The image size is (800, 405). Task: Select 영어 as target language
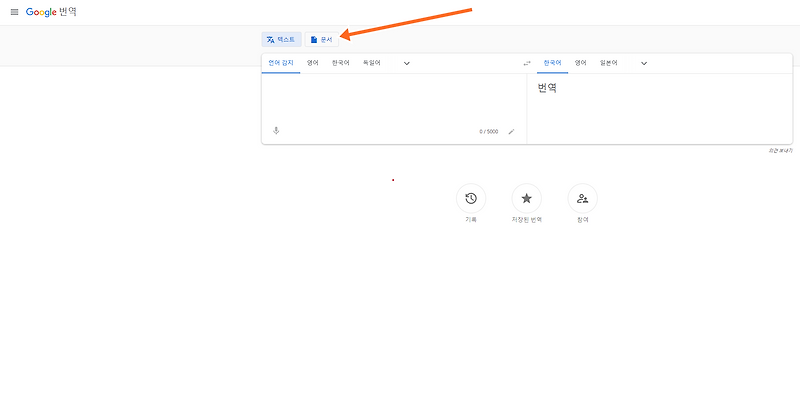point(581,63)
